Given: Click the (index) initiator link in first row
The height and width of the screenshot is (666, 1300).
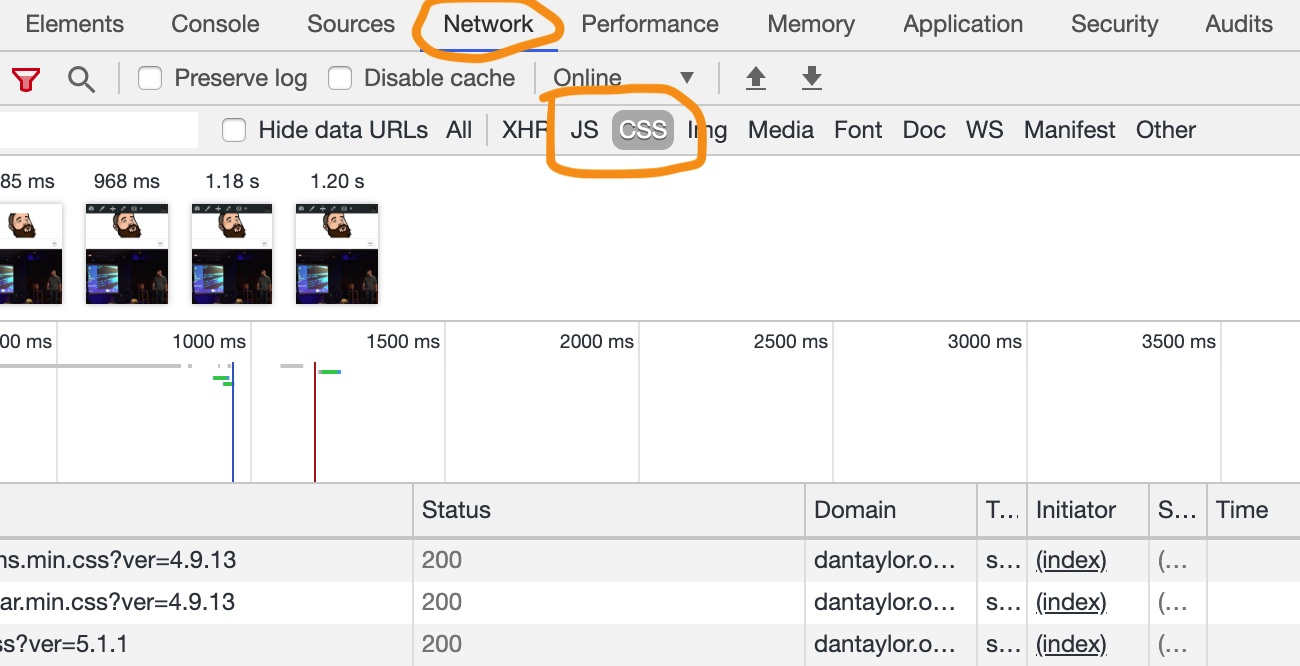Looking at the screenshot, I should click(1071, 560).
